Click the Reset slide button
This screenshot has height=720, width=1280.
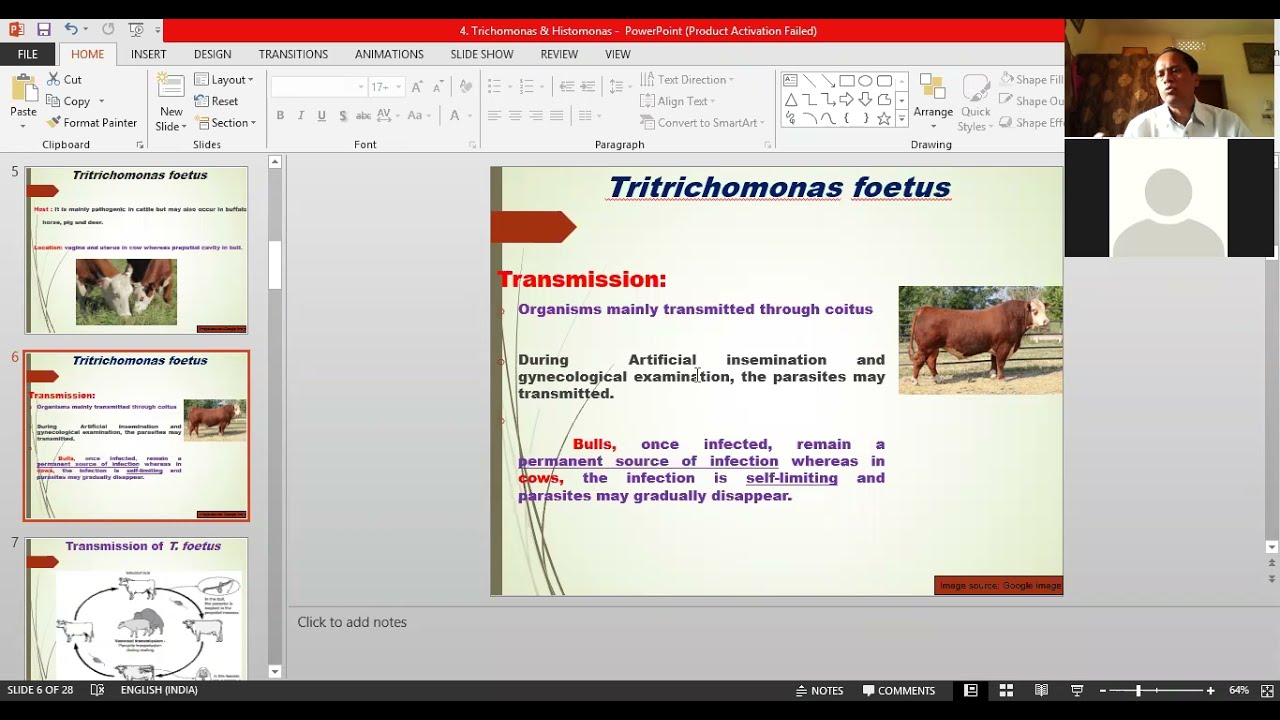click(217, 101)
